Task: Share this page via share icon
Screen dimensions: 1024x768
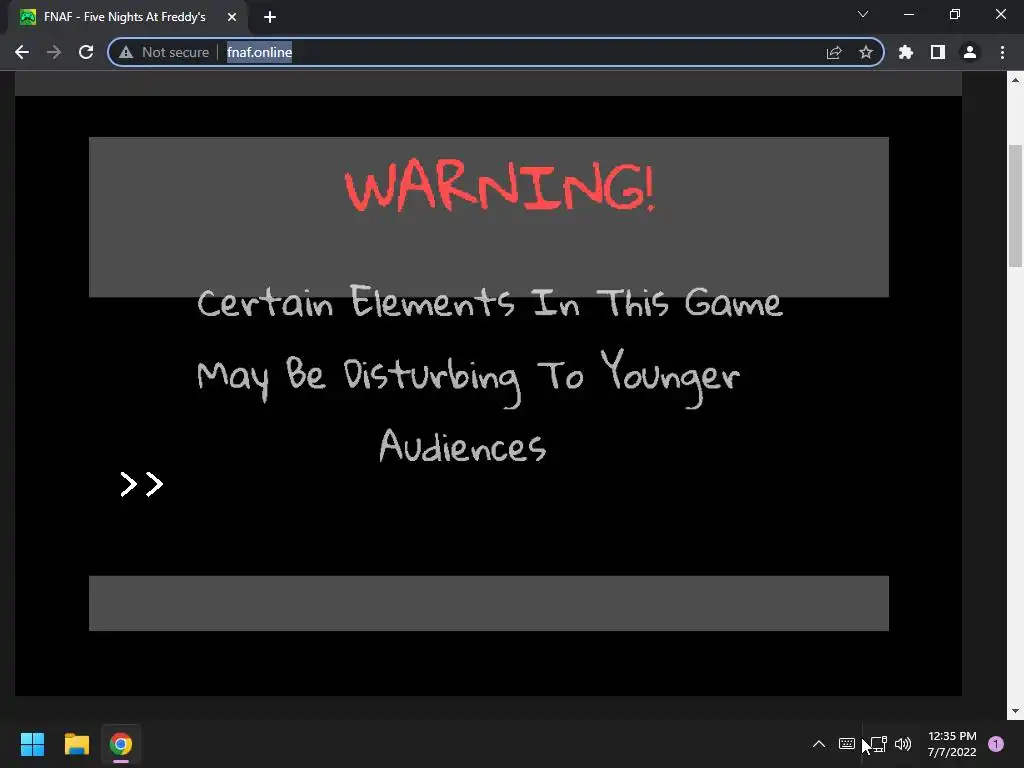Action: point(834,52)
